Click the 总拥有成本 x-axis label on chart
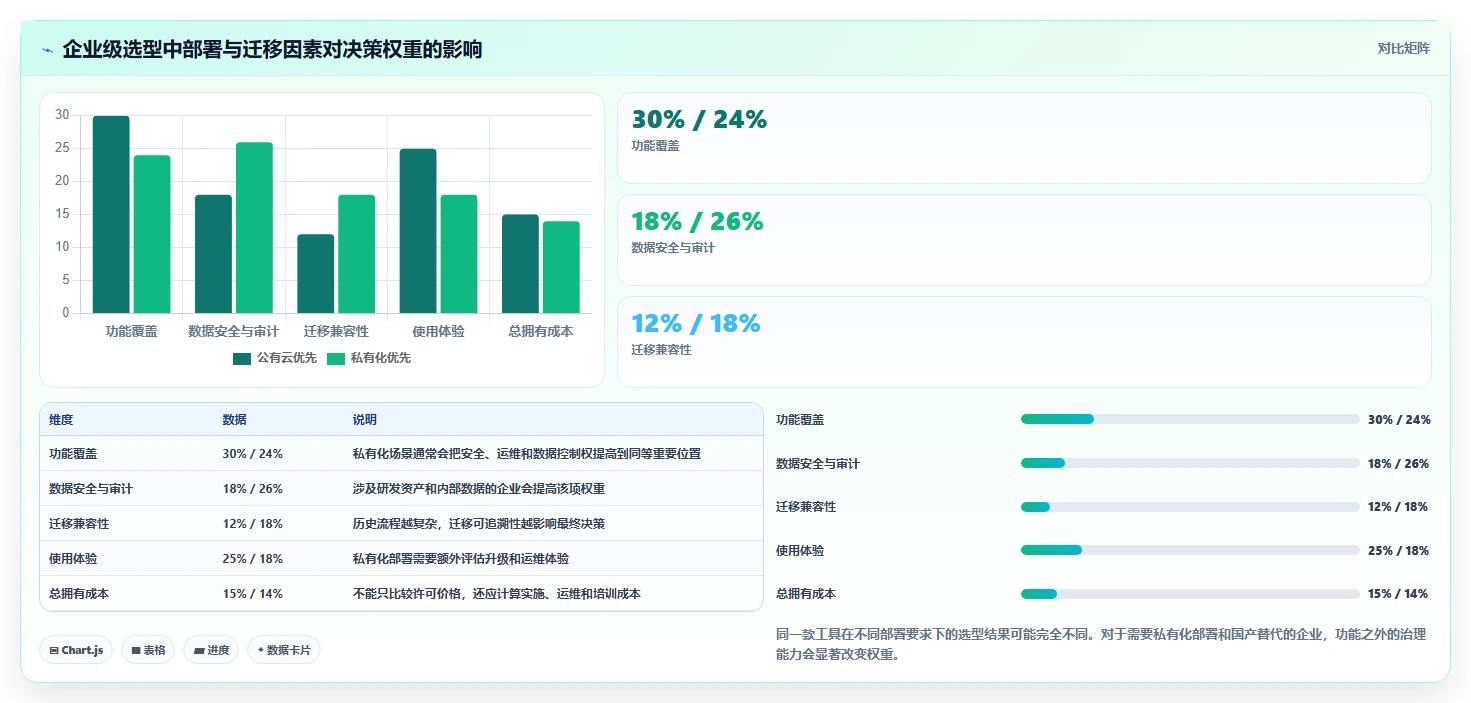1471x703 pixels. coord(541,331)
